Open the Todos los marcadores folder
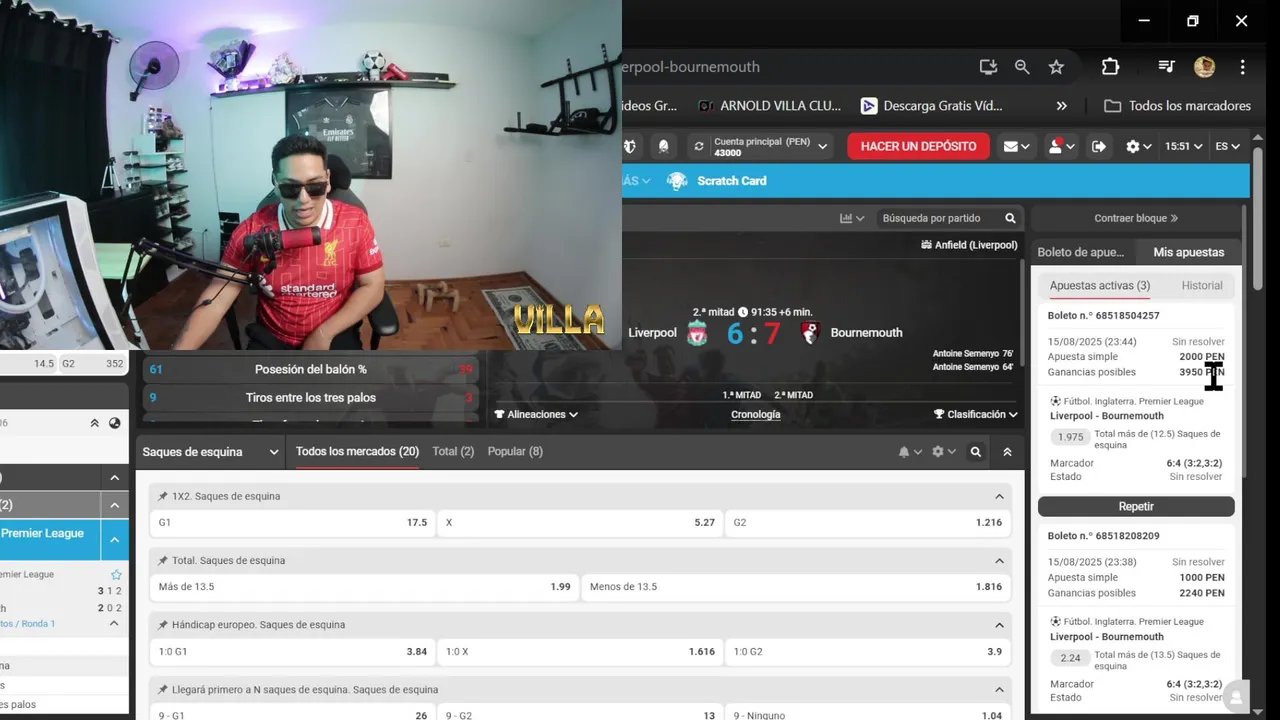Viewport: 1280px width, 720px height. coord(1178,106)
